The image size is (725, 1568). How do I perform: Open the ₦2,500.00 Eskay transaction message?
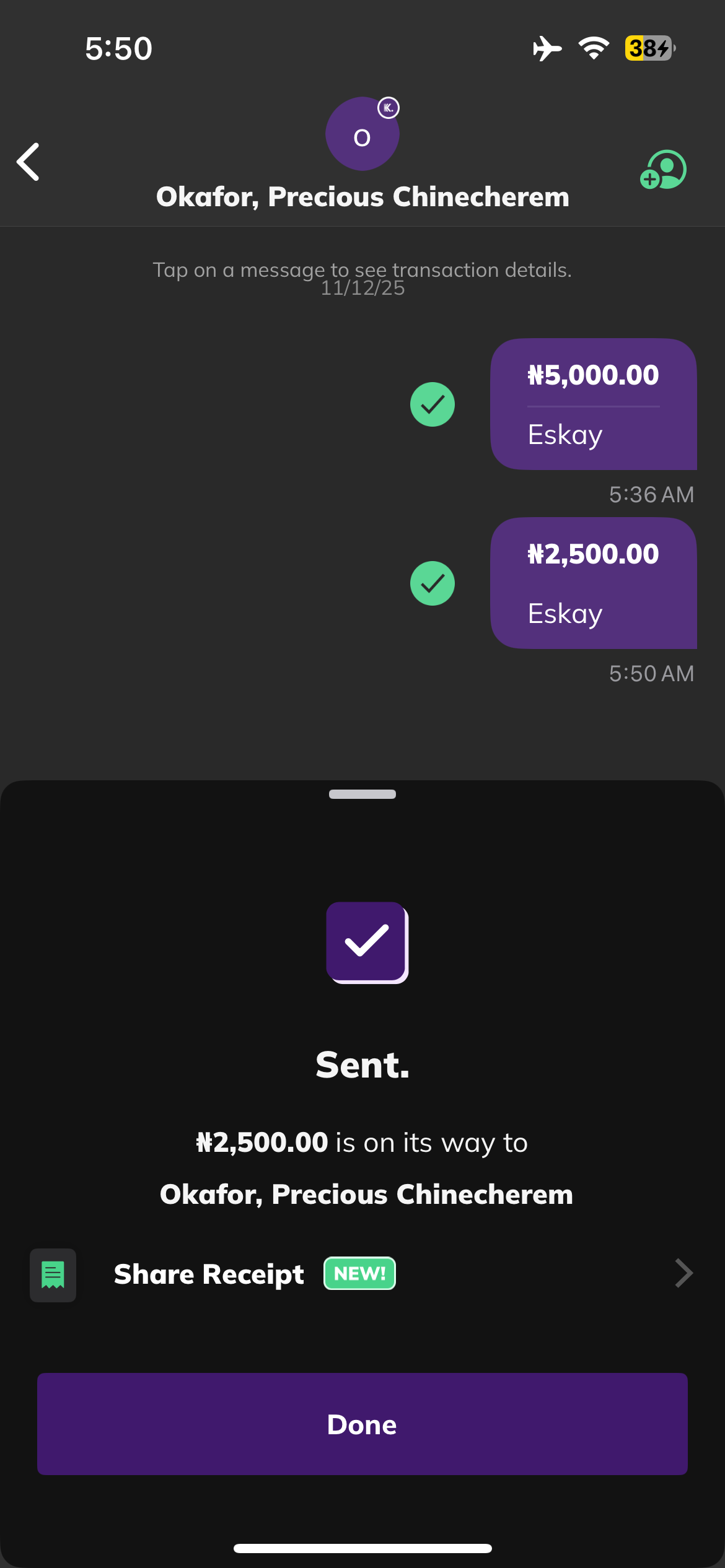[x=593, y=583]
